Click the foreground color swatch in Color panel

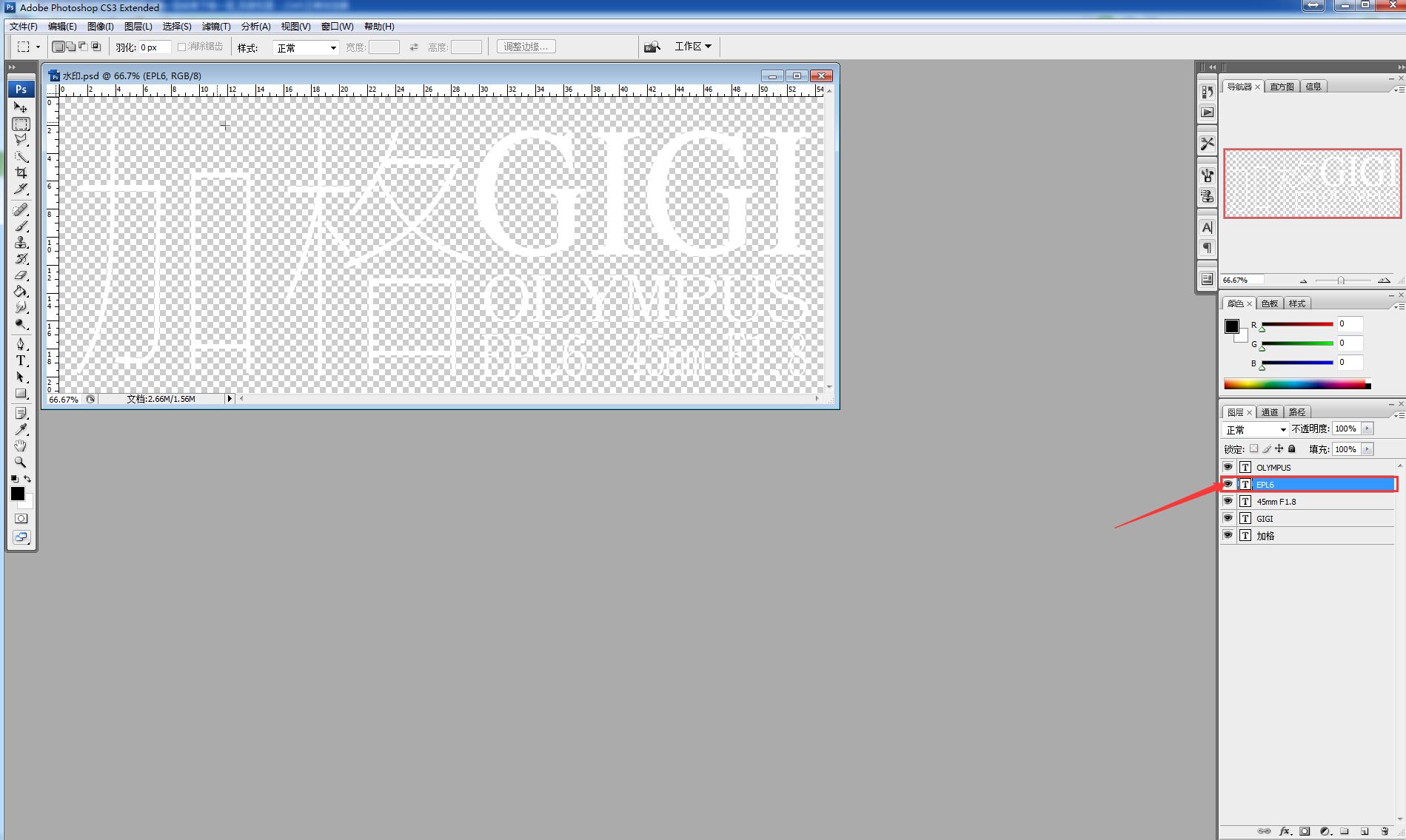click(x=1232, y=326)
